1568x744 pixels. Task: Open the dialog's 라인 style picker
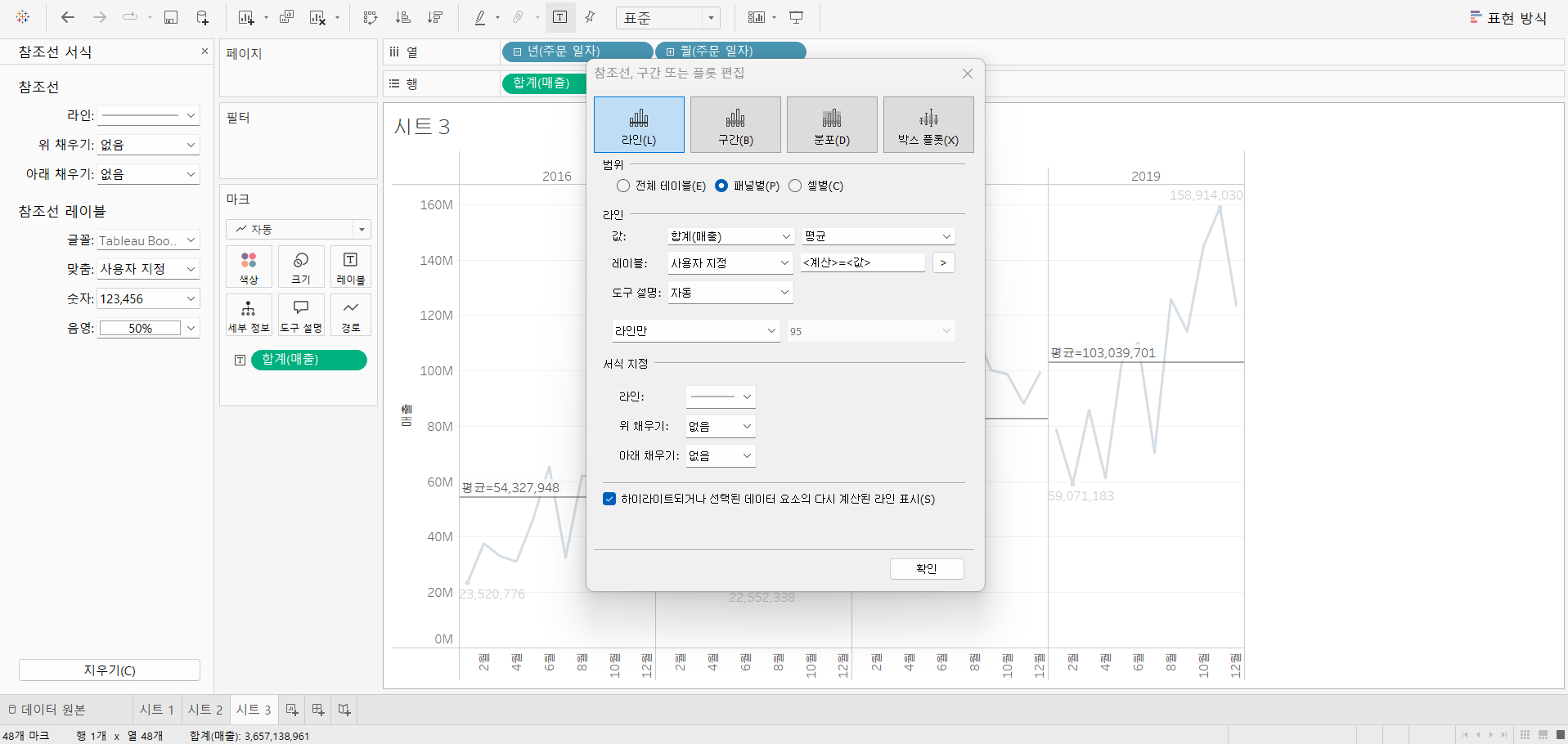pos(721,397)
